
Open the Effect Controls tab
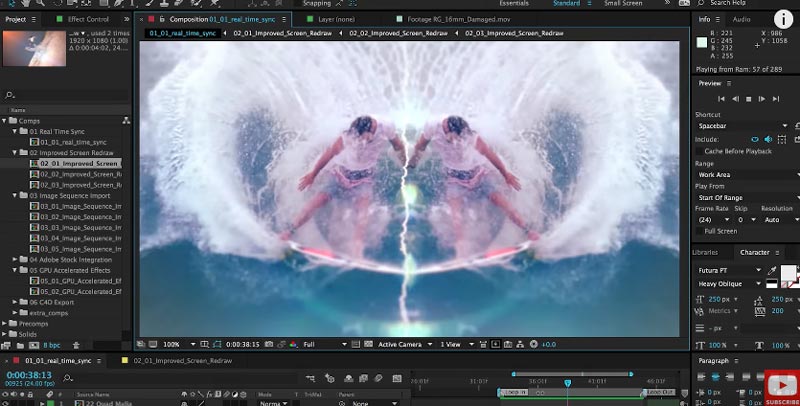coord(88,19)
